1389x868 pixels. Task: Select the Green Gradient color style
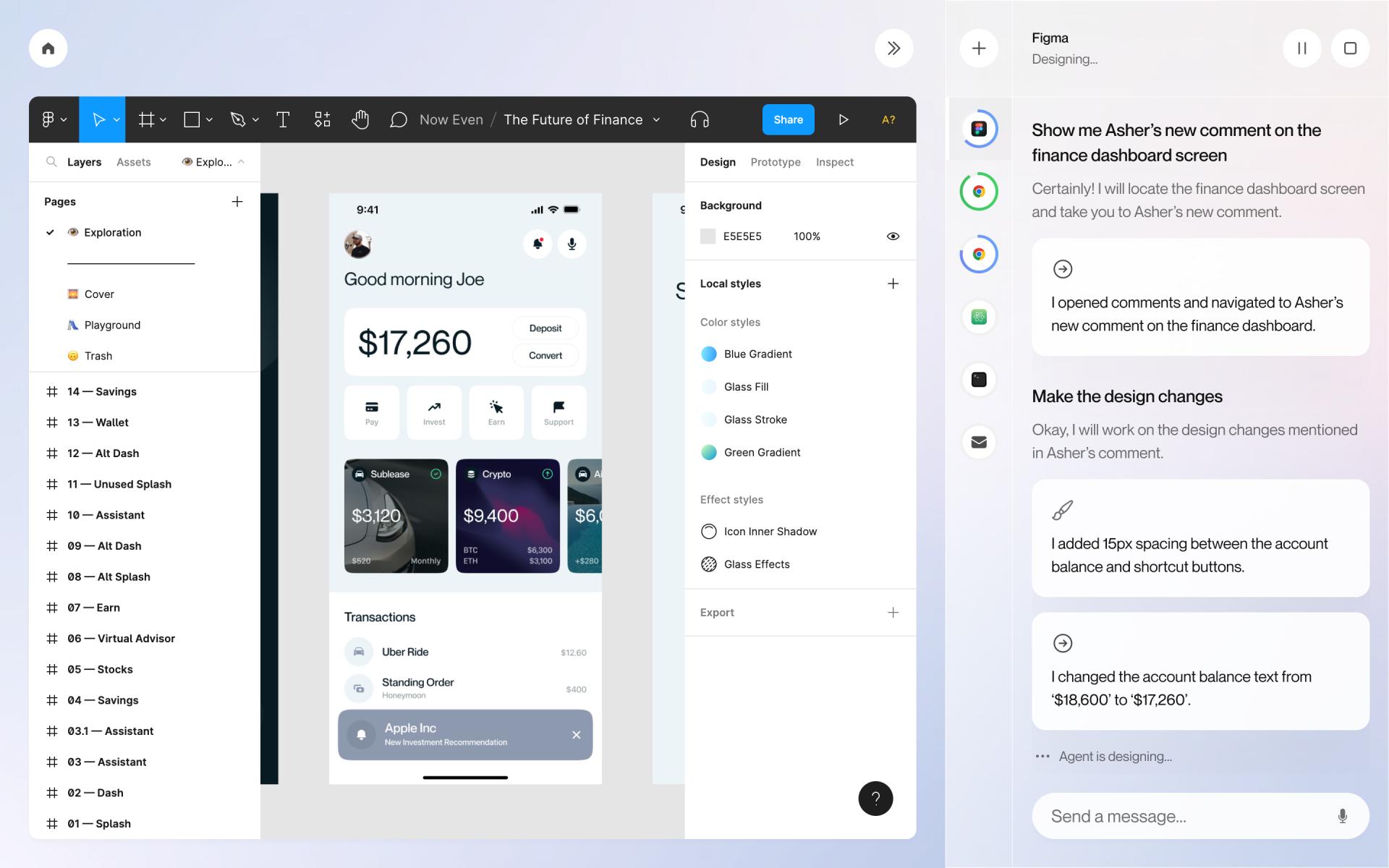(751, 452)
